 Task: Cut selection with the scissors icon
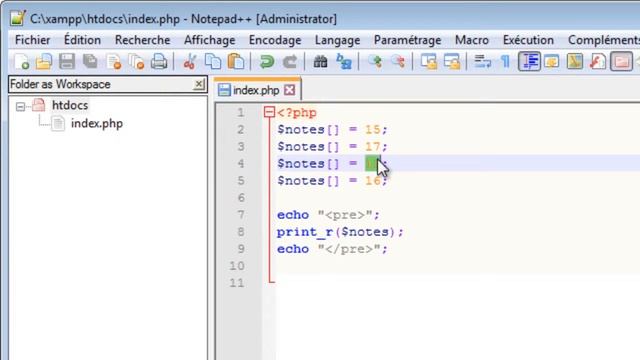tap(189, 62)
